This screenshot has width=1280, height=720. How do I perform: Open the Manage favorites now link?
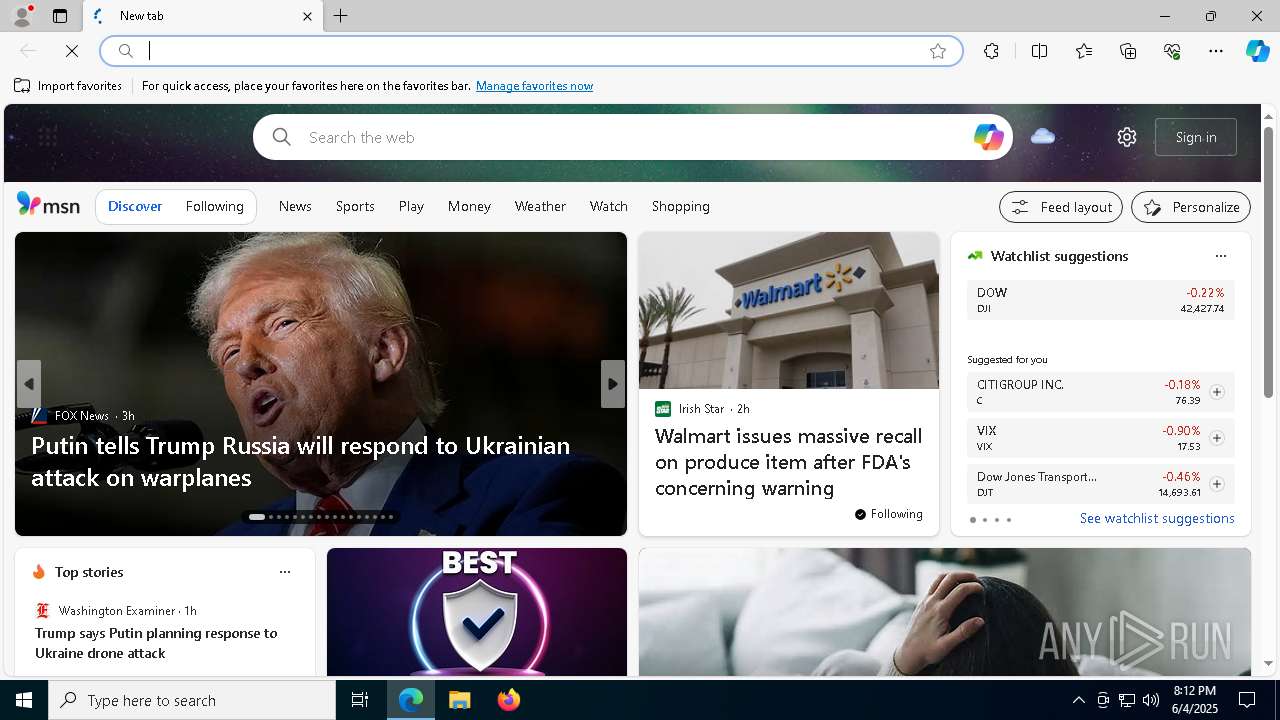[x=534, y=86]
